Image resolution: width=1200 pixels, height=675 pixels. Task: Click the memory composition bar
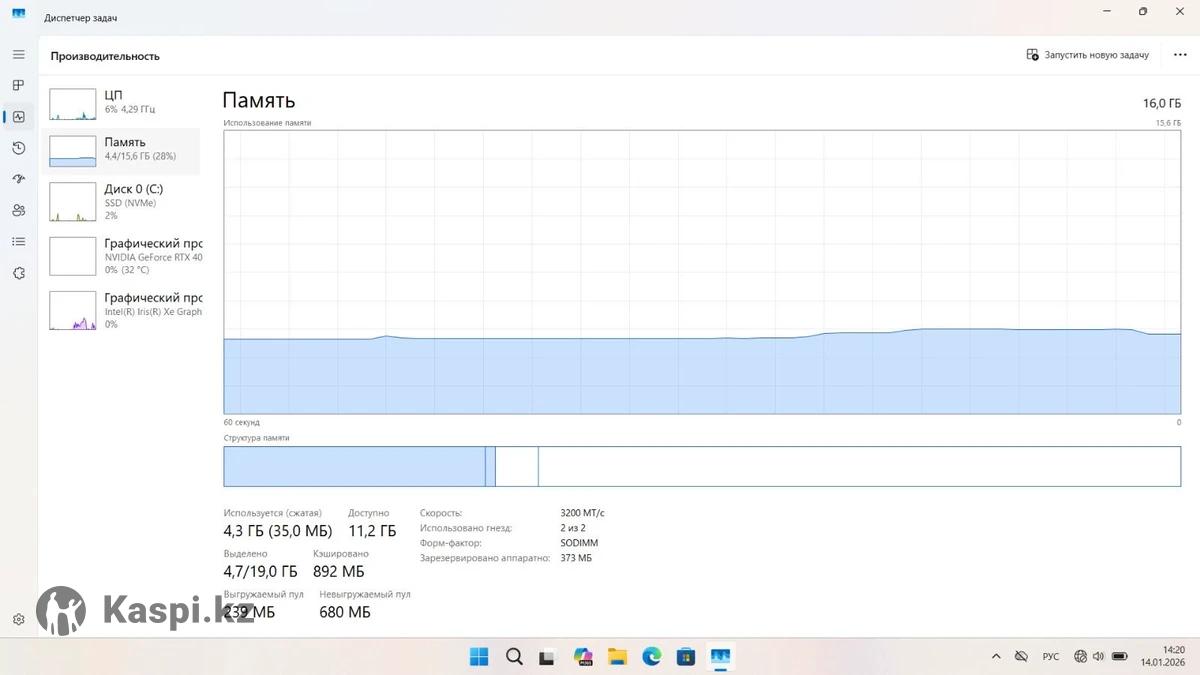tap(701, 467)
